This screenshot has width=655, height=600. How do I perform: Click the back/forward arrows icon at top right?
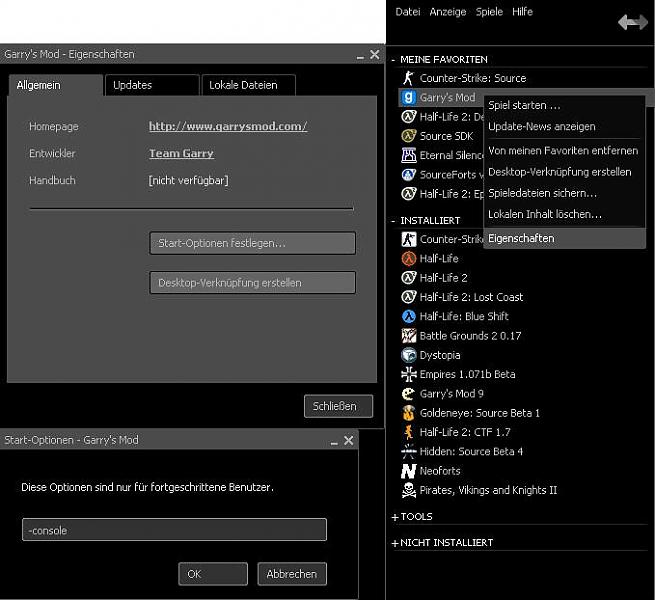coord(632,22)
